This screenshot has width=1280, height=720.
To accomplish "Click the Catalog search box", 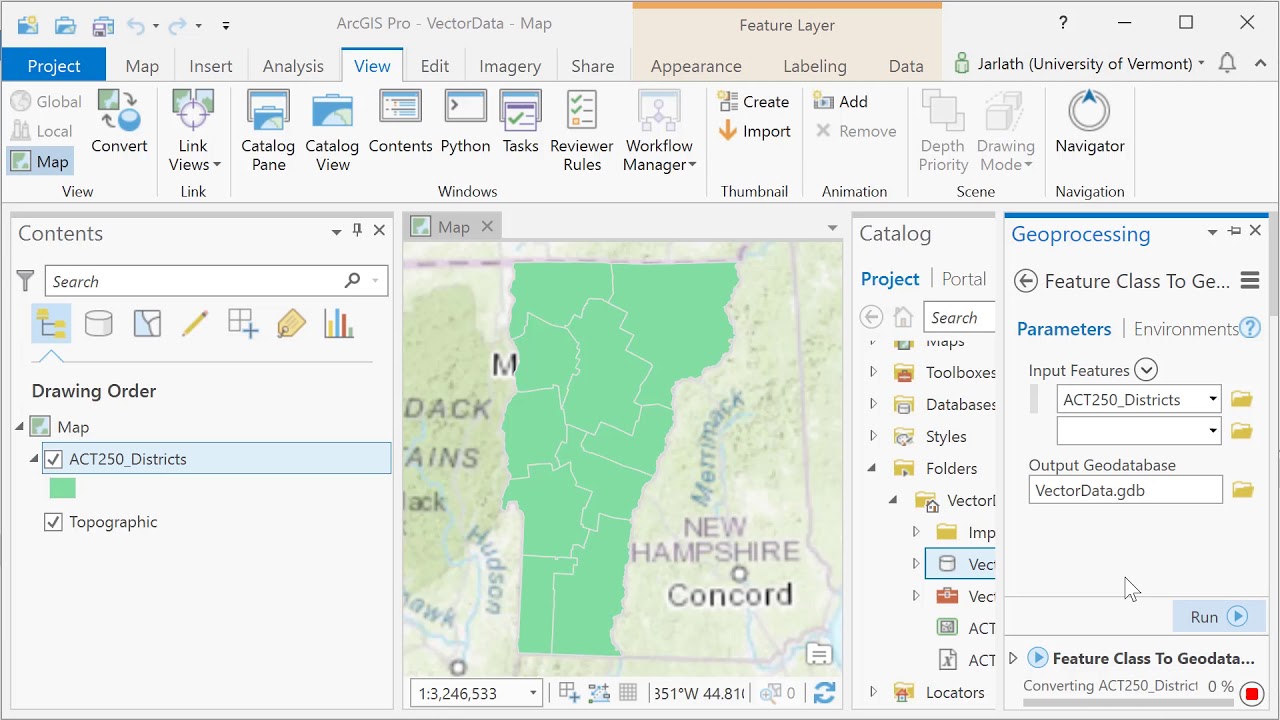I will (960, 318).
